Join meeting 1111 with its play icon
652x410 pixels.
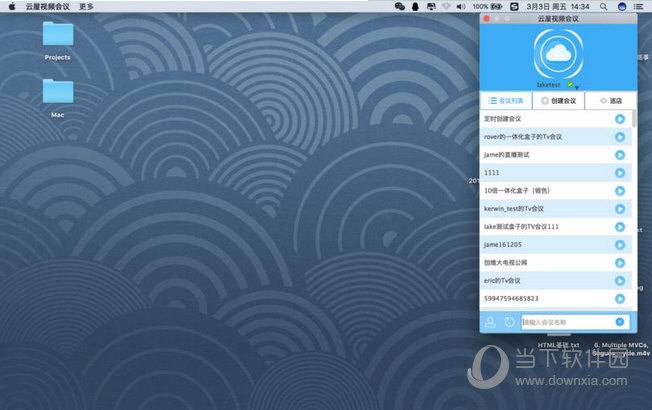tap(620, 173)
